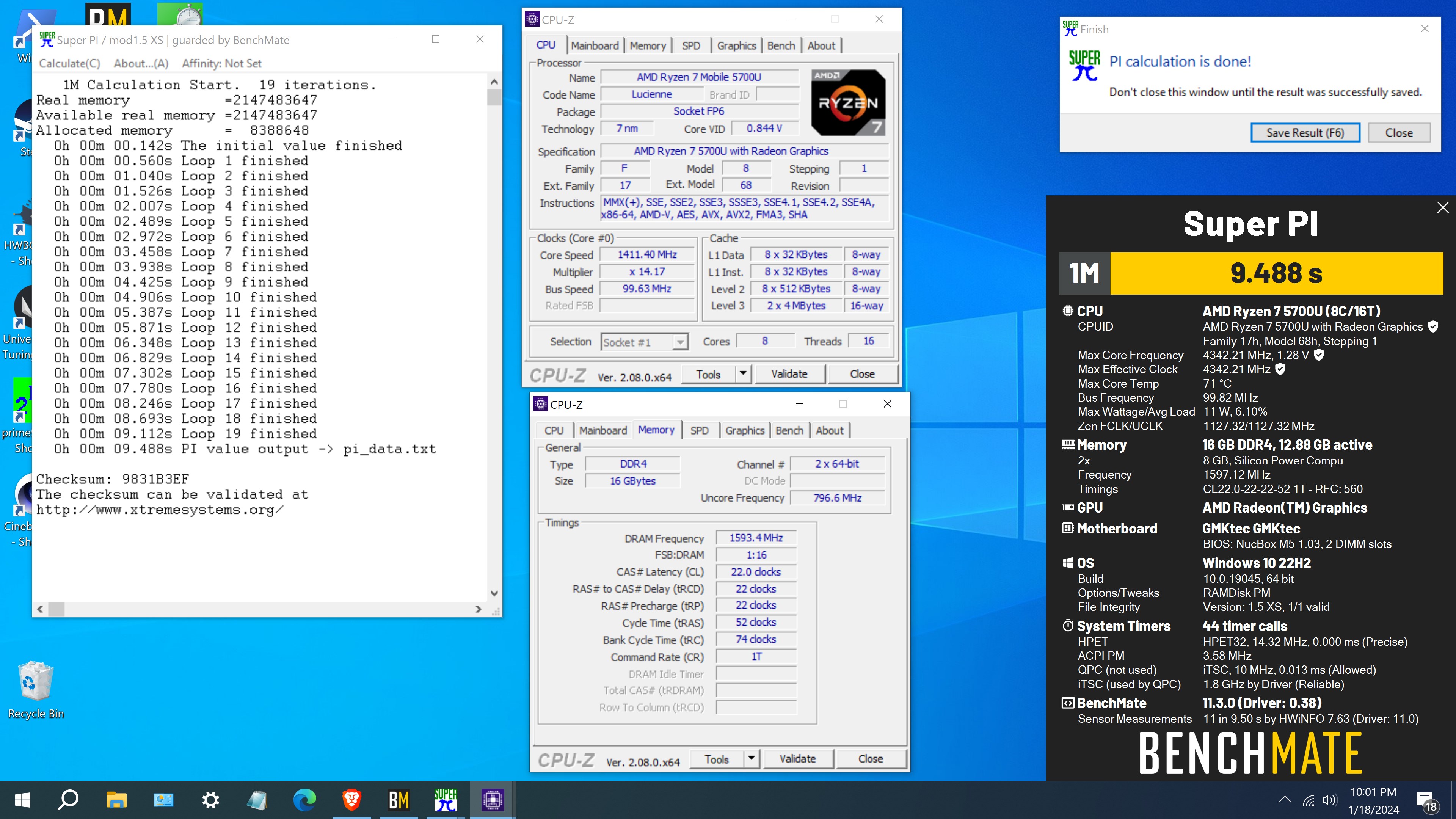Click the verified shield next to CPUID

1433,327
